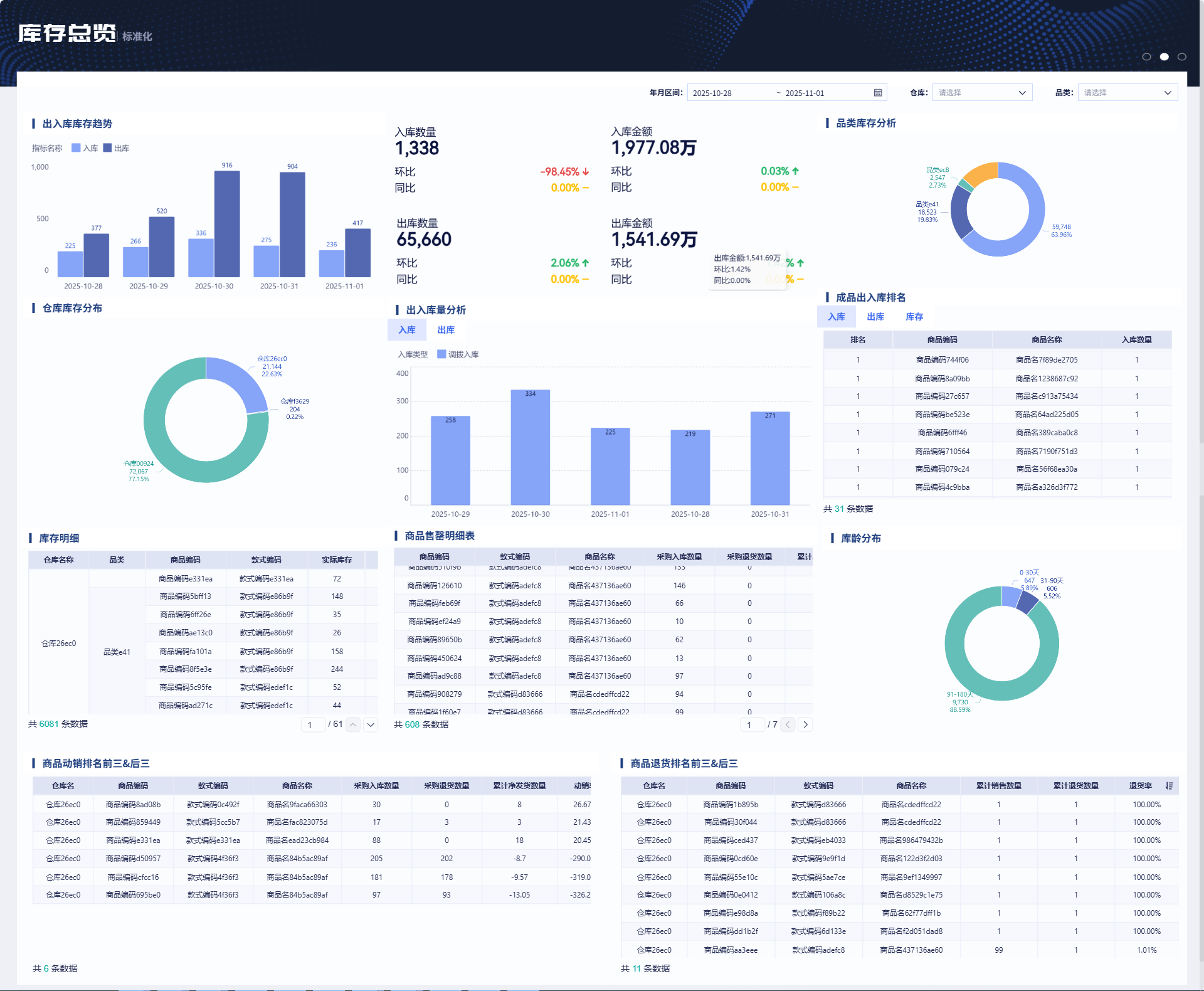The image size is (1204, 991).
Task: Click page number input of 商品售罄明细表
Action: click(x=751, y=725)
